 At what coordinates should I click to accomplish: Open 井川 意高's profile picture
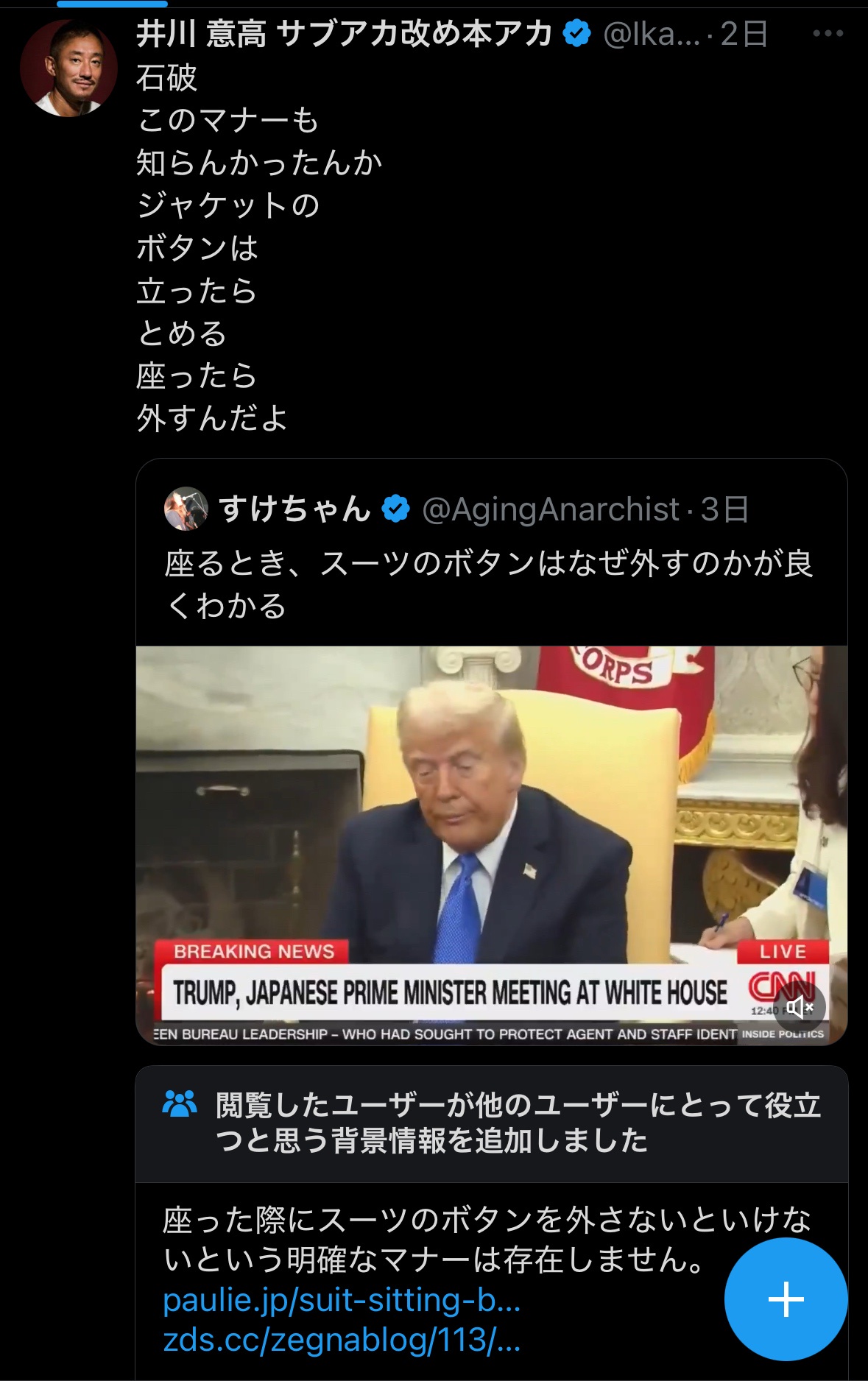[68, 68]
